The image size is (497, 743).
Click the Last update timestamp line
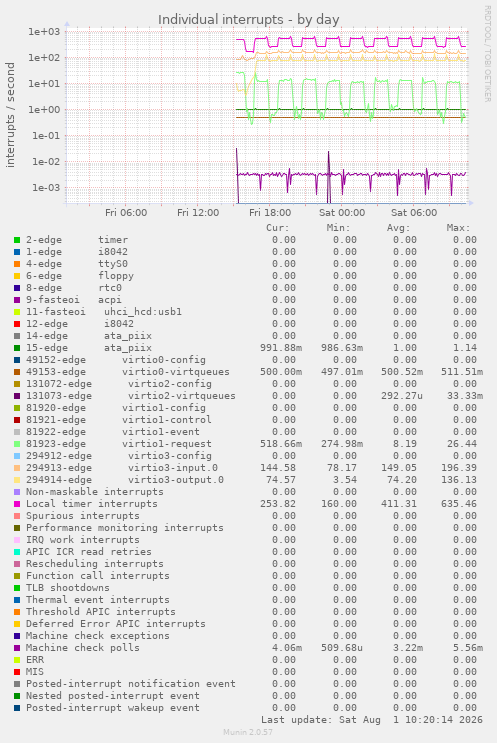coord(372,720)
